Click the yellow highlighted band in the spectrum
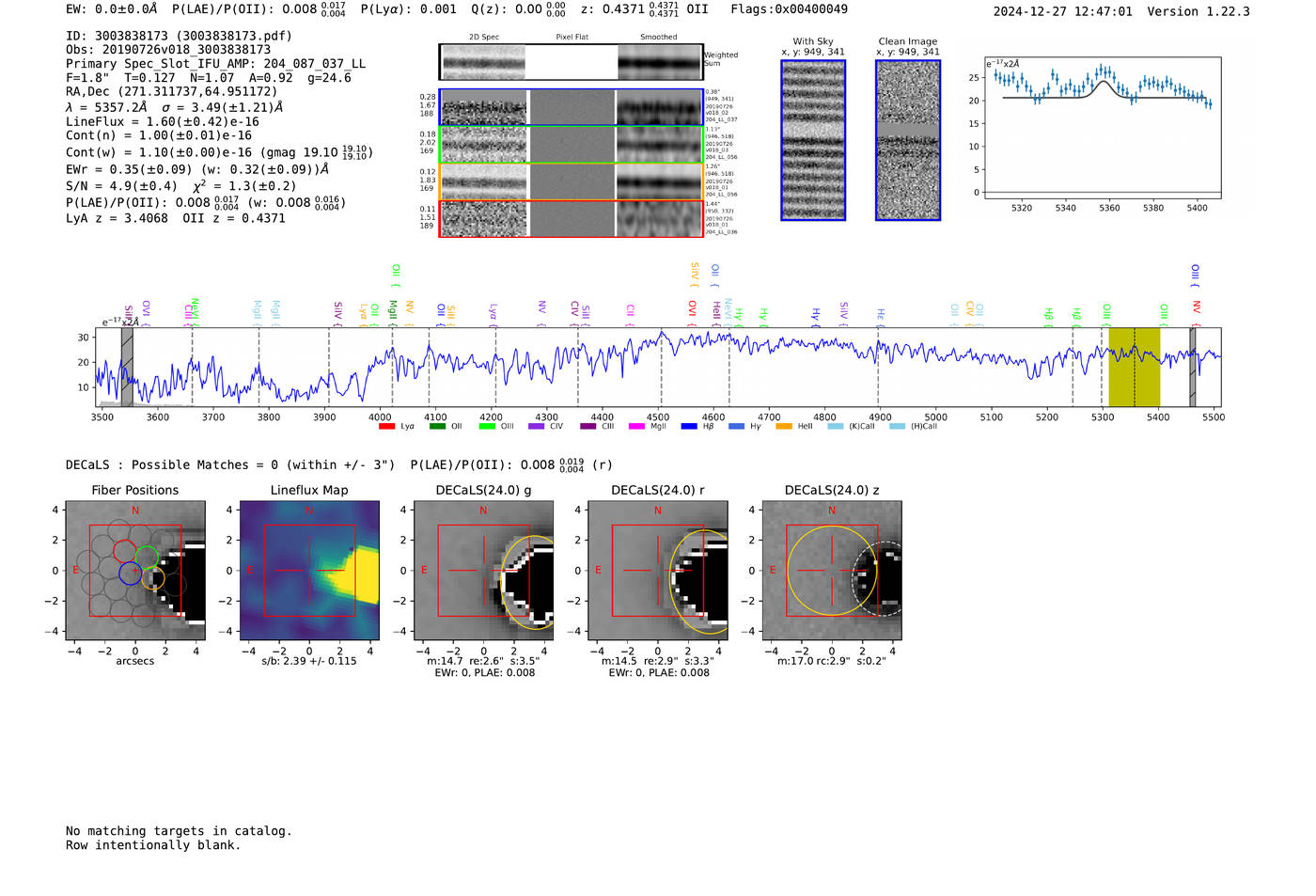 [1135, 367]
